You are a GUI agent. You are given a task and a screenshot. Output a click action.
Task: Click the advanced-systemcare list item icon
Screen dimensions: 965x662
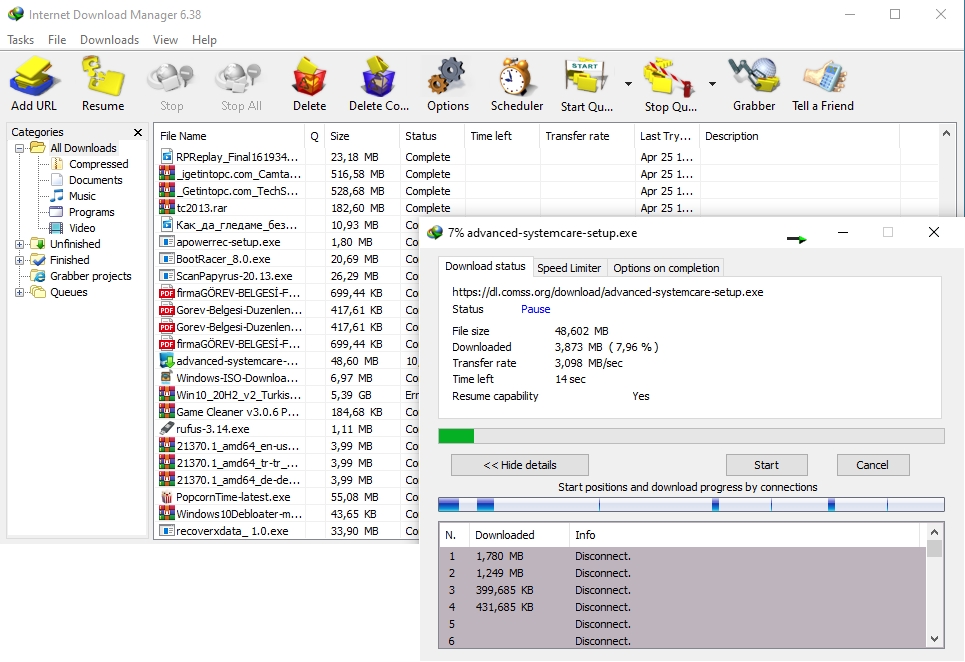[166, 361]
